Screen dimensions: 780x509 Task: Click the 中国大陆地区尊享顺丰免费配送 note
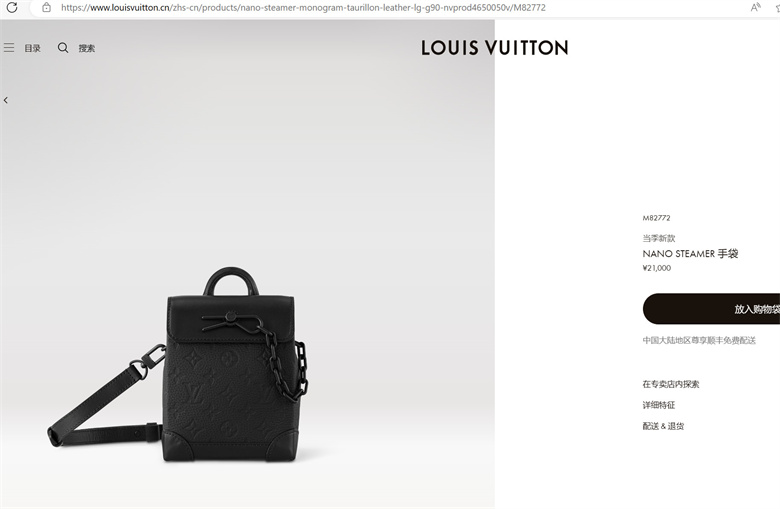[699, 340]
